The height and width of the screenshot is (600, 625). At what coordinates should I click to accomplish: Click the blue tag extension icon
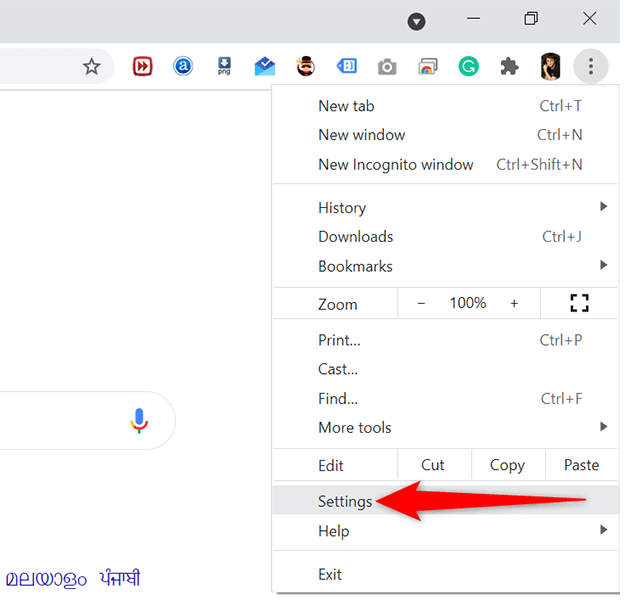[347, 66]
